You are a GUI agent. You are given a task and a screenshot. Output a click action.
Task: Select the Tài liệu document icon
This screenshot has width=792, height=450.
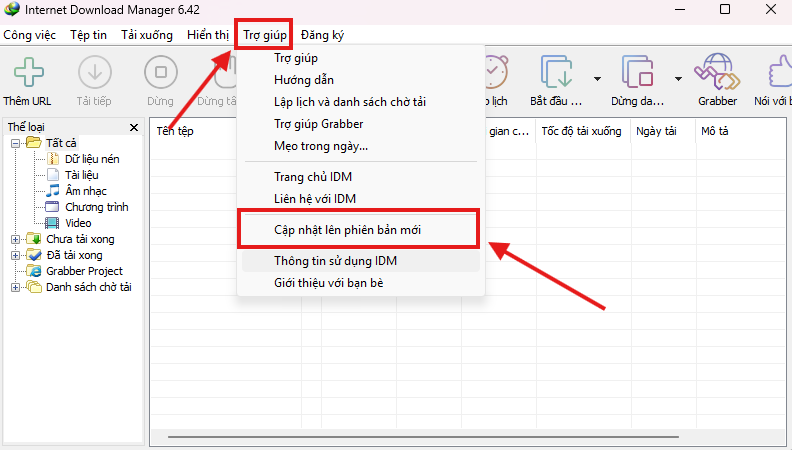(53, 175)
